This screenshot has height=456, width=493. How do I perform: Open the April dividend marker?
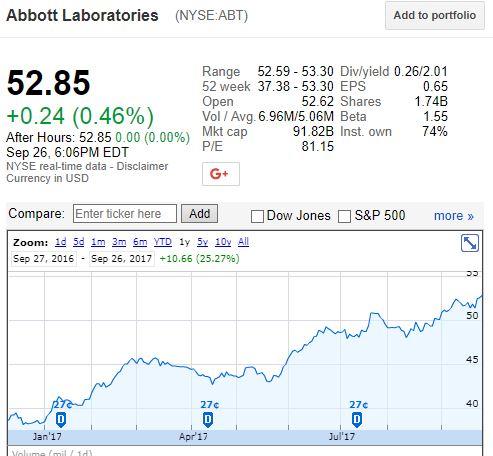pyautogui.click(x=208, y=419)
